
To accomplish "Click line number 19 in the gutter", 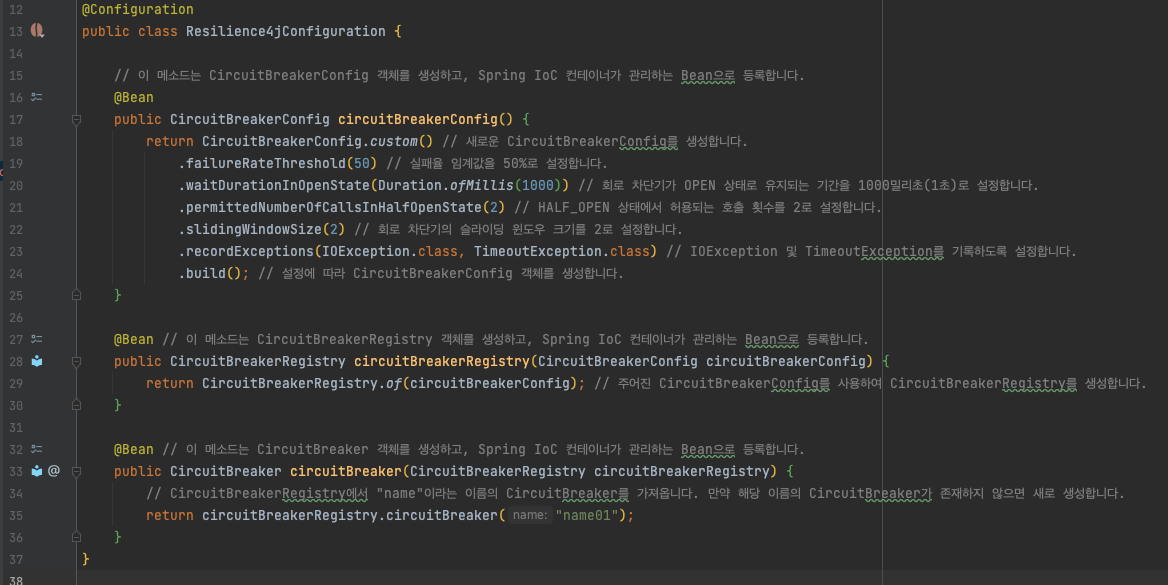I will coord(16,163).
